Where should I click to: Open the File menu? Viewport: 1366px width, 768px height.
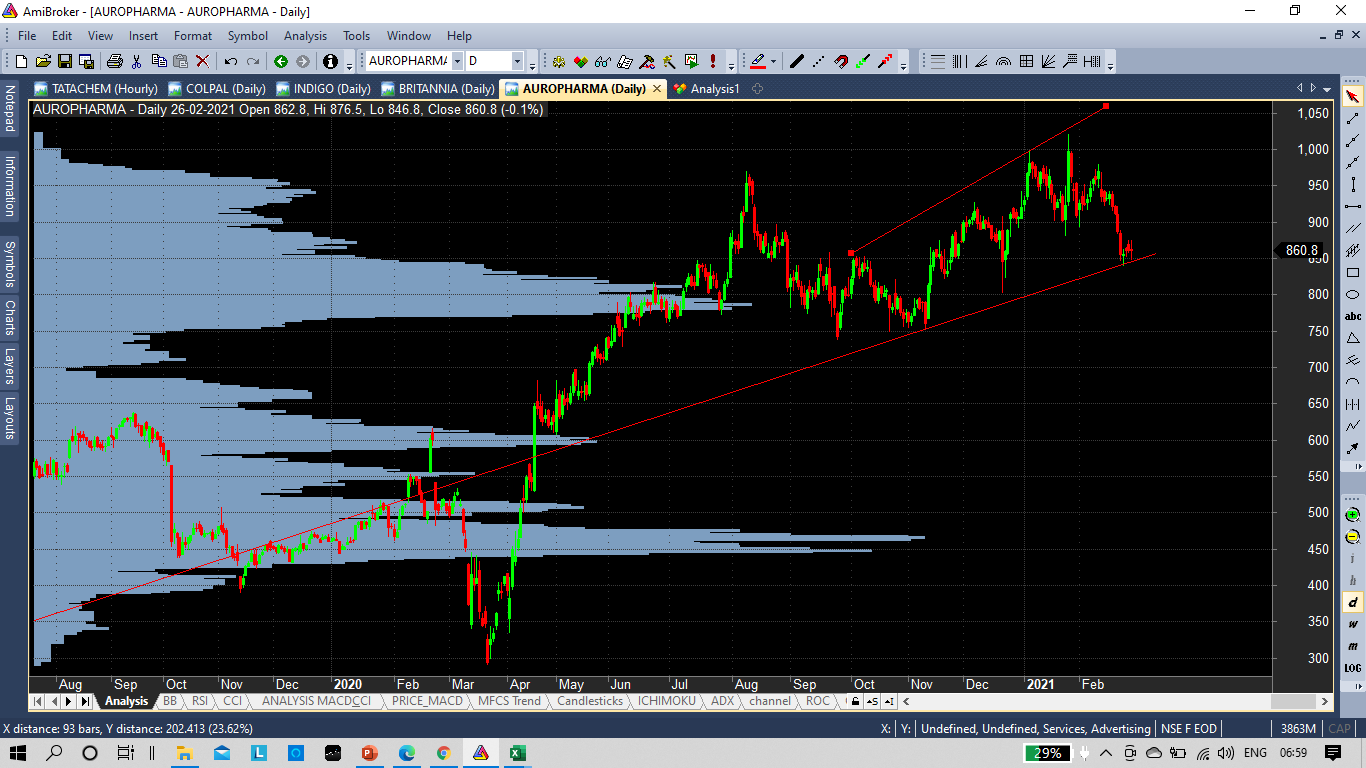tap(27, 36)
